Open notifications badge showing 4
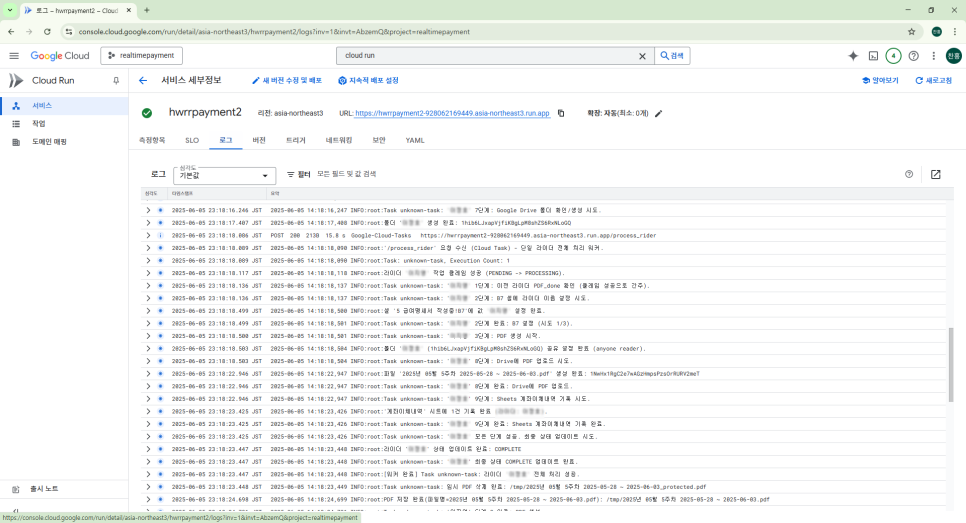This screenshot has width=966, height=523. [x=893, y=56]
